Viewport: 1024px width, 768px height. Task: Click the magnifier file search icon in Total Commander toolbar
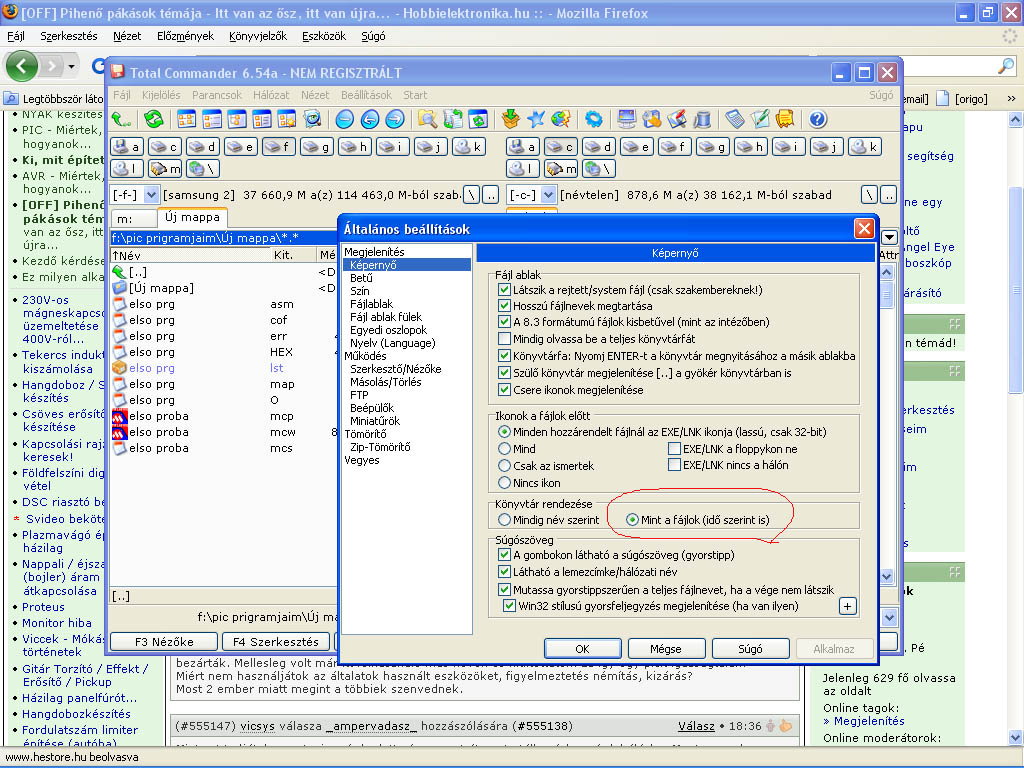427,119
